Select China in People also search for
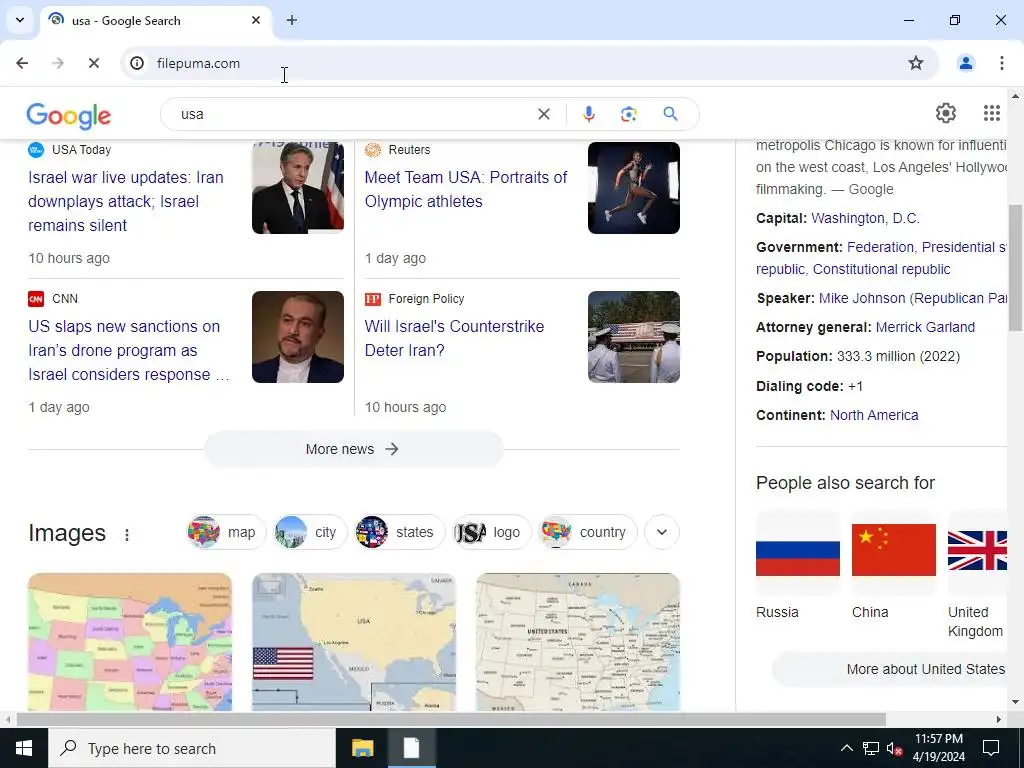Image resolution: width=1024 pixels, height=768 pixels. coord(893,566)
